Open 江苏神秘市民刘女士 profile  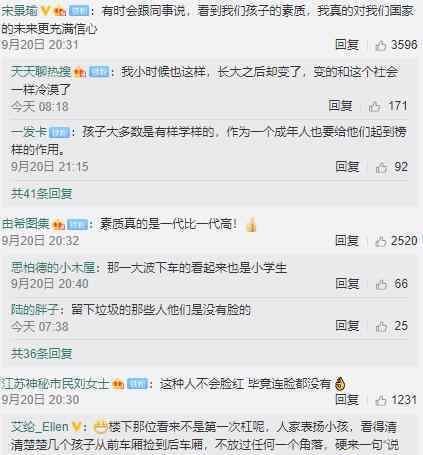pyautogui.click(x=56, y=384)
